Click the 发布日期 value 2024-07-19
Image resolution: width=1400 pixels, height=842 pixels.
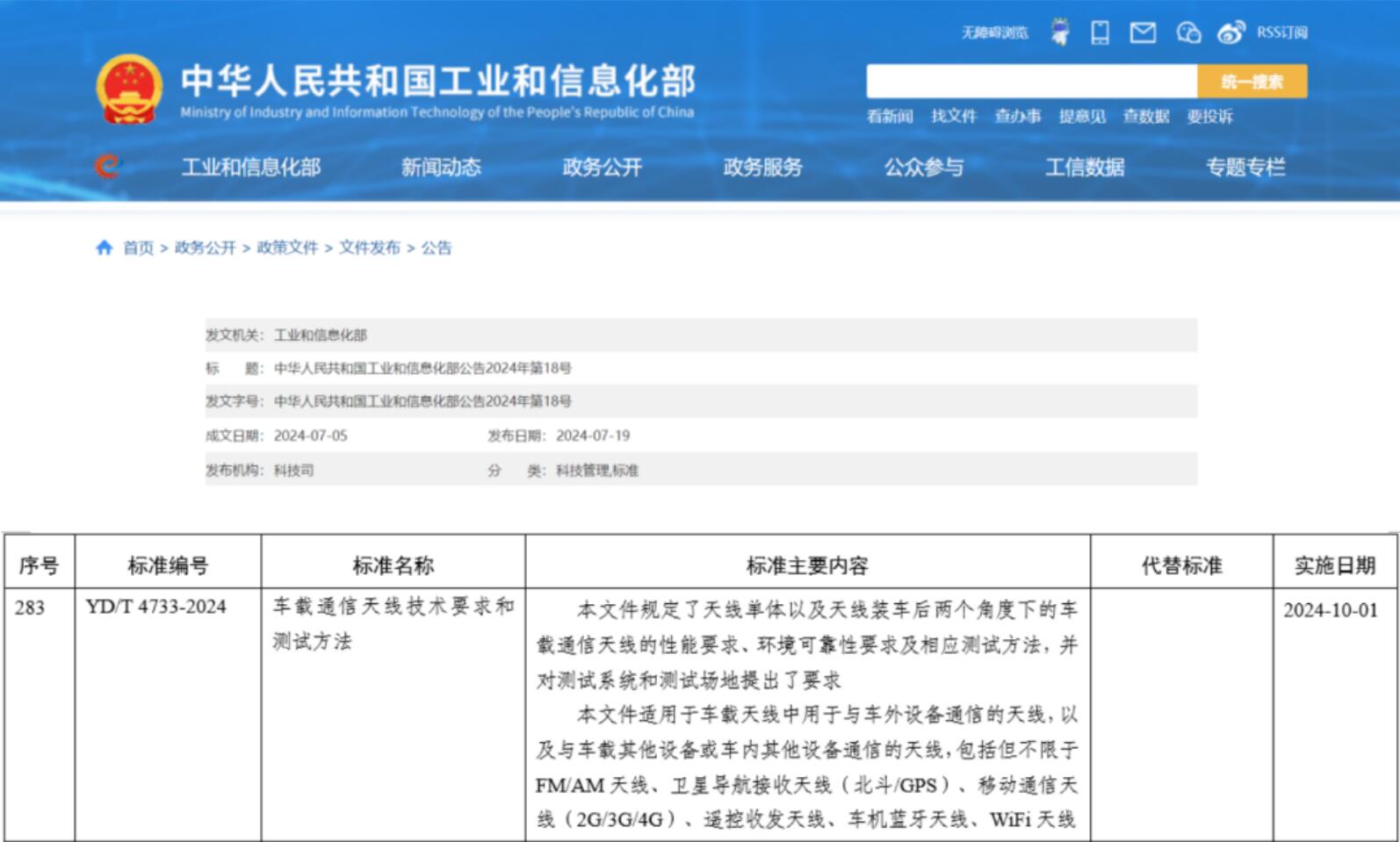point(593,435)
